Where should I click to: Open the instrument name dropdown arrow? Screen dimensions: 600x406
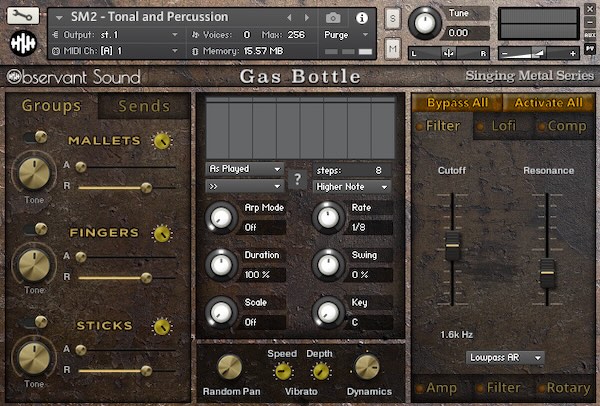(x=59, y=18)
